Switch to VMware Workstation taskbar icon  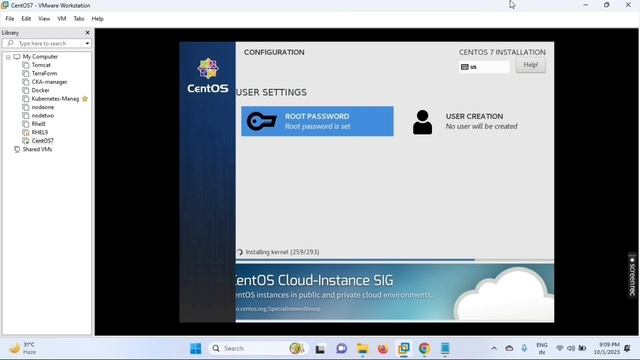click(x=404, y=349)
